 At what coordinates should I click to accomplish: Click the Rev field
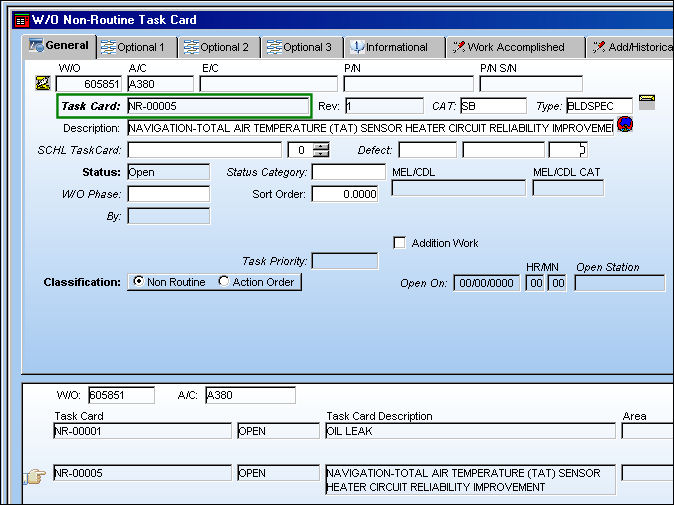(384, 106)
